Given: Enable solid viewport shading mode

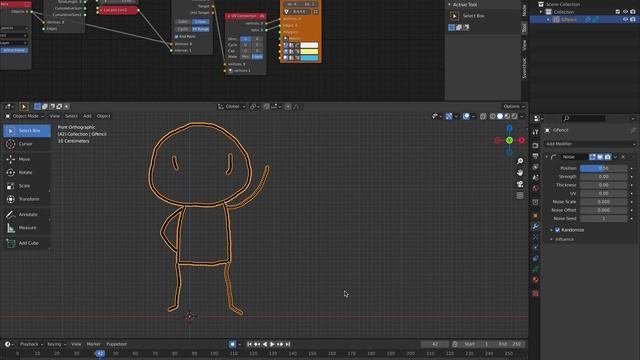Looking at the screenshot, I should coord(500,116).
